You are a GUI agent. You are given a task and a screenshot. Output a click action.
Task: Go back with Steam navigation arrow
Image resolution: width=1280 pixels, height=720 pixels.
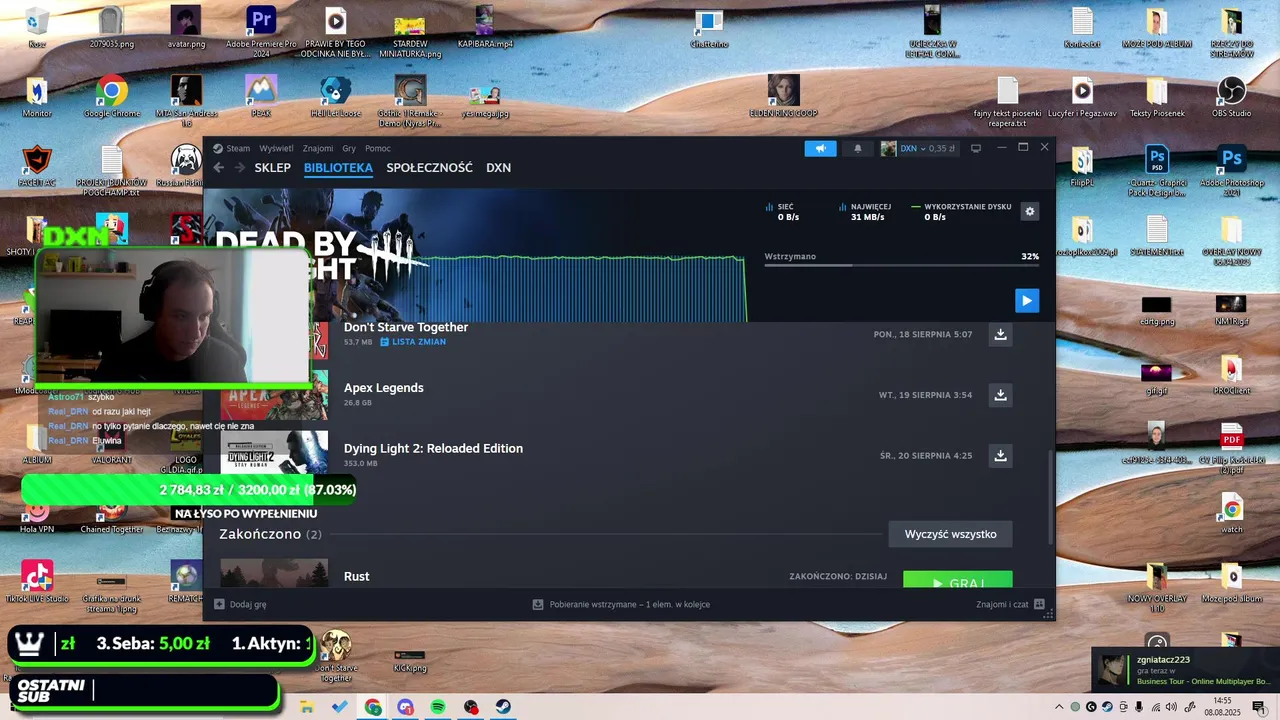tap(219, 168)
